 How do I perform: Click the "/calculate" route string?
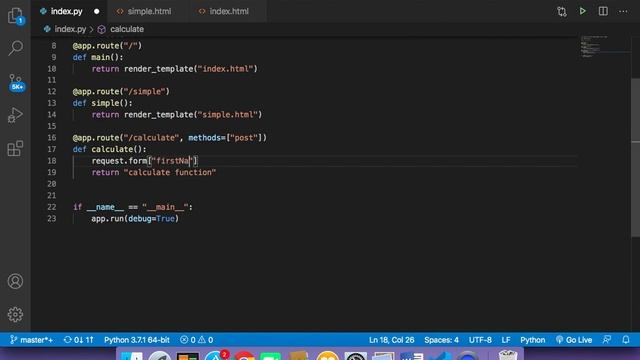click(151, 138)
